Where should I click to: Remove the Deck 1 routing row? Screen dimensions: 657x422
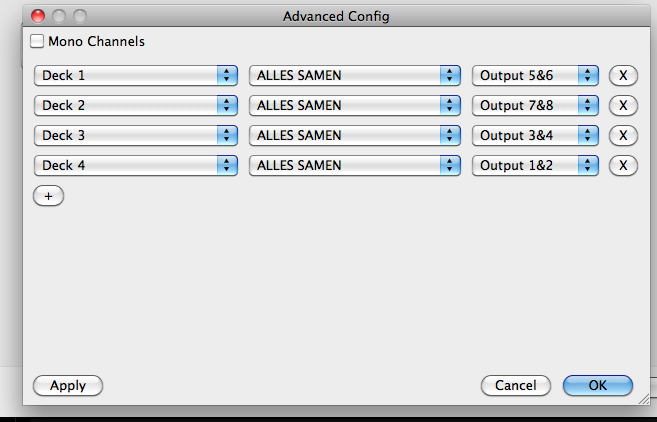(623, 75)
